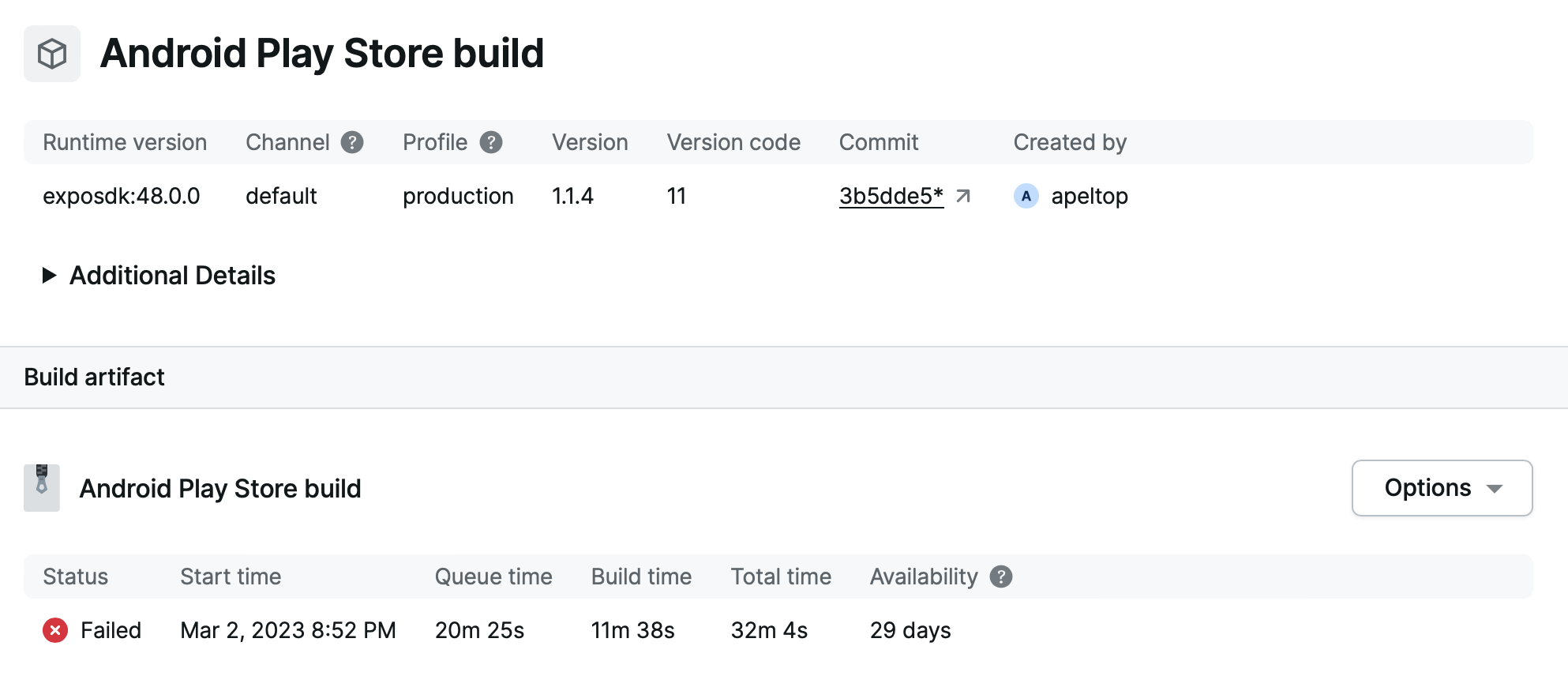Click the Status column header
This screenshot has width=1568, height=676.
click(75, 576)
